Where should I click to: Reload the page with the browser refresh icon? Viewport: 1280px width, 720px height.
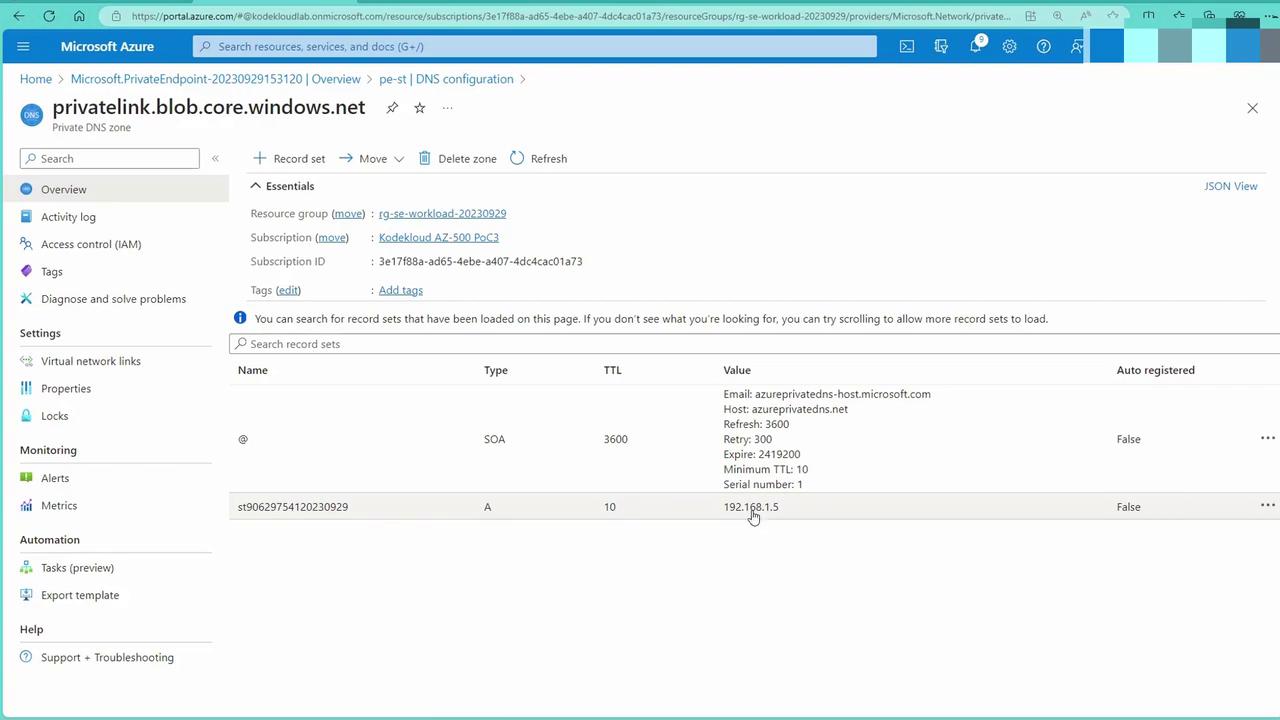click(49, 16)
